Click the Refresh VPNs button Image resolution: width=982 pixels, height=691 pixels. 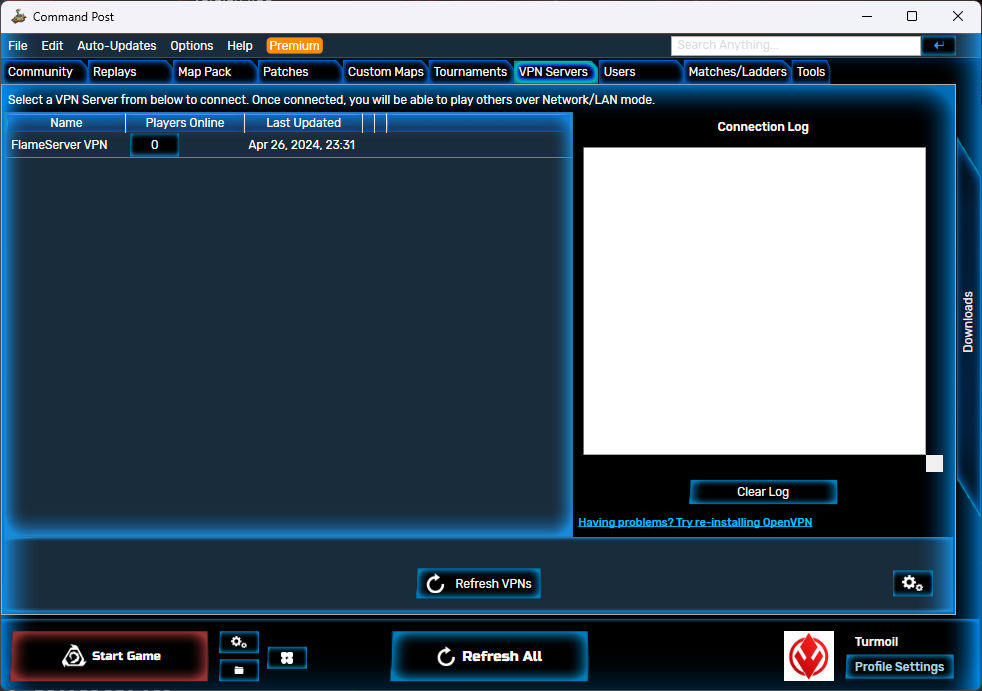tap(478, 583)
